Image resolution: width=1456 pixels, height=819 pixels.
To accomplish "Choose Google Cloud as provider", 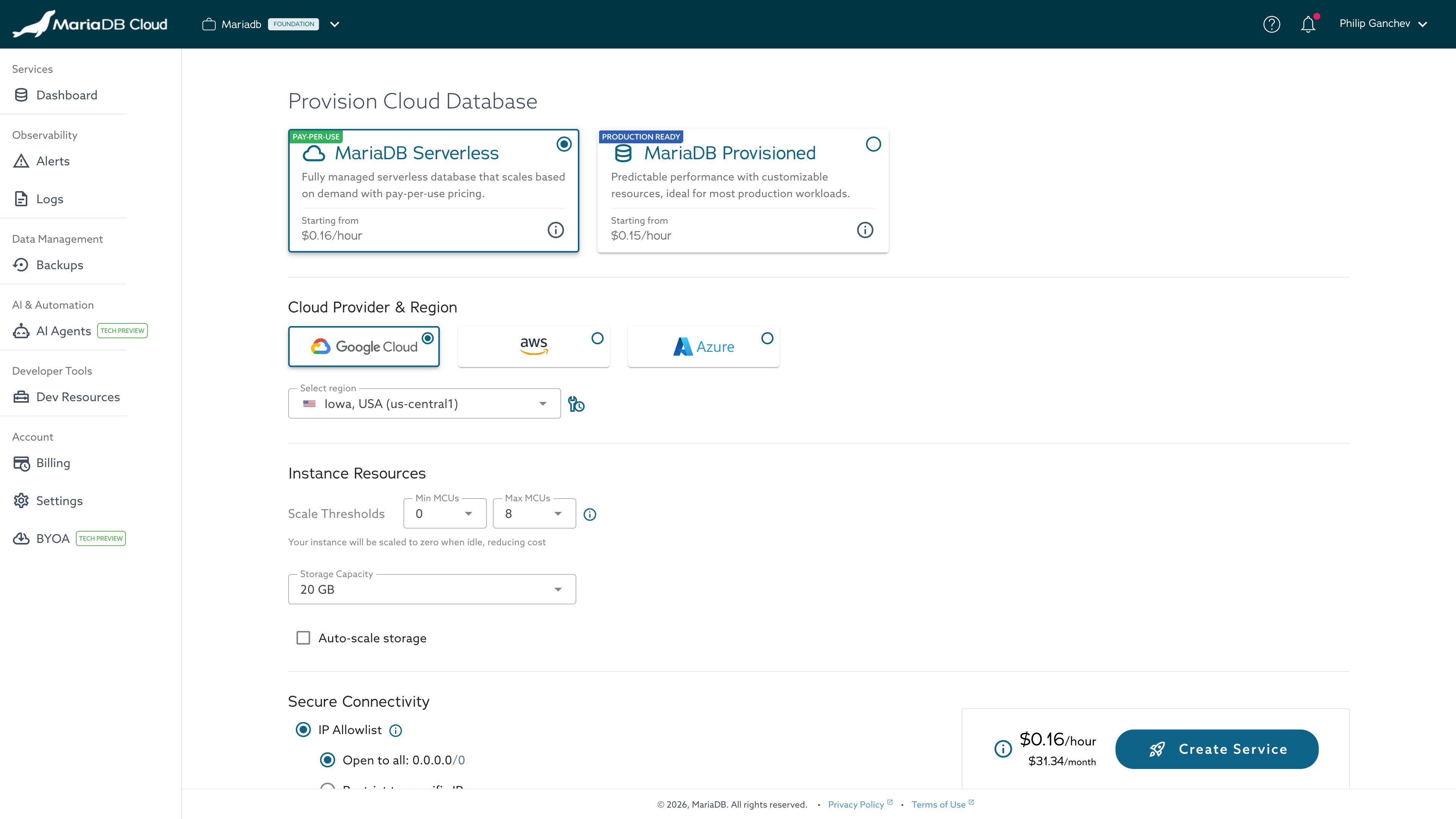I will click(364, 347).
